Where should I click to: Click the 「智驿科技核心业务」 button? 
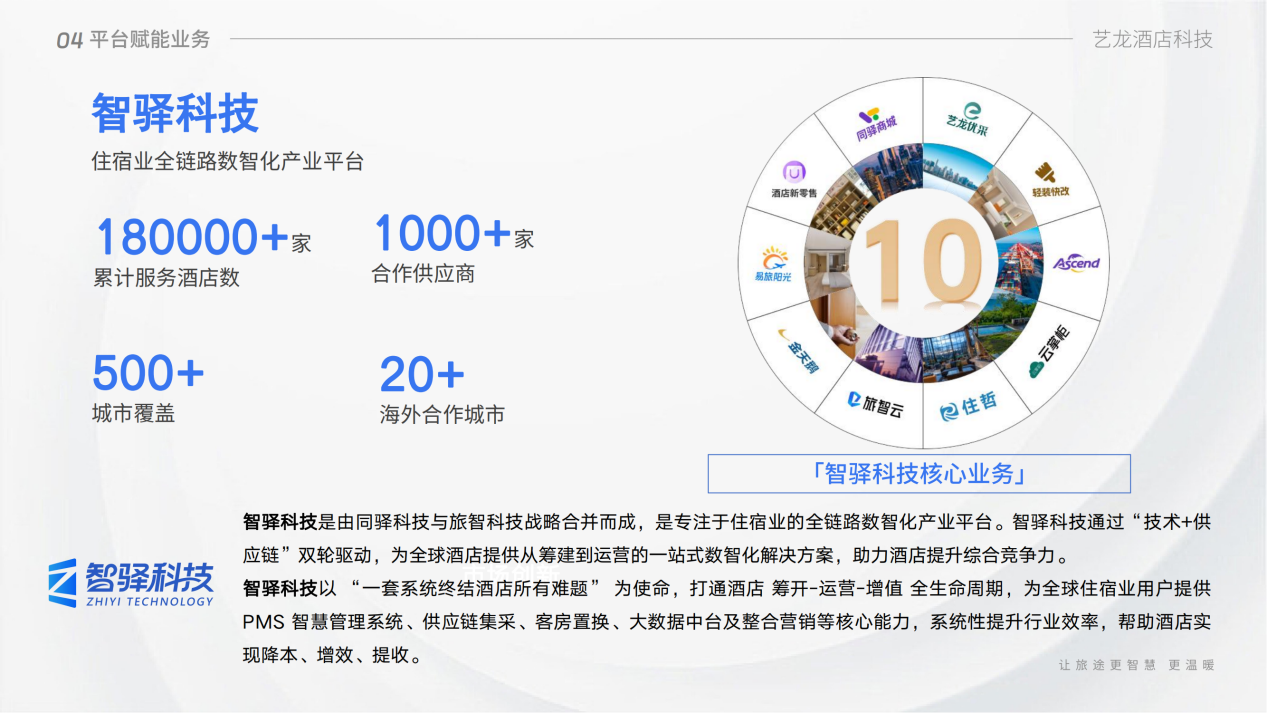point(919,473)
